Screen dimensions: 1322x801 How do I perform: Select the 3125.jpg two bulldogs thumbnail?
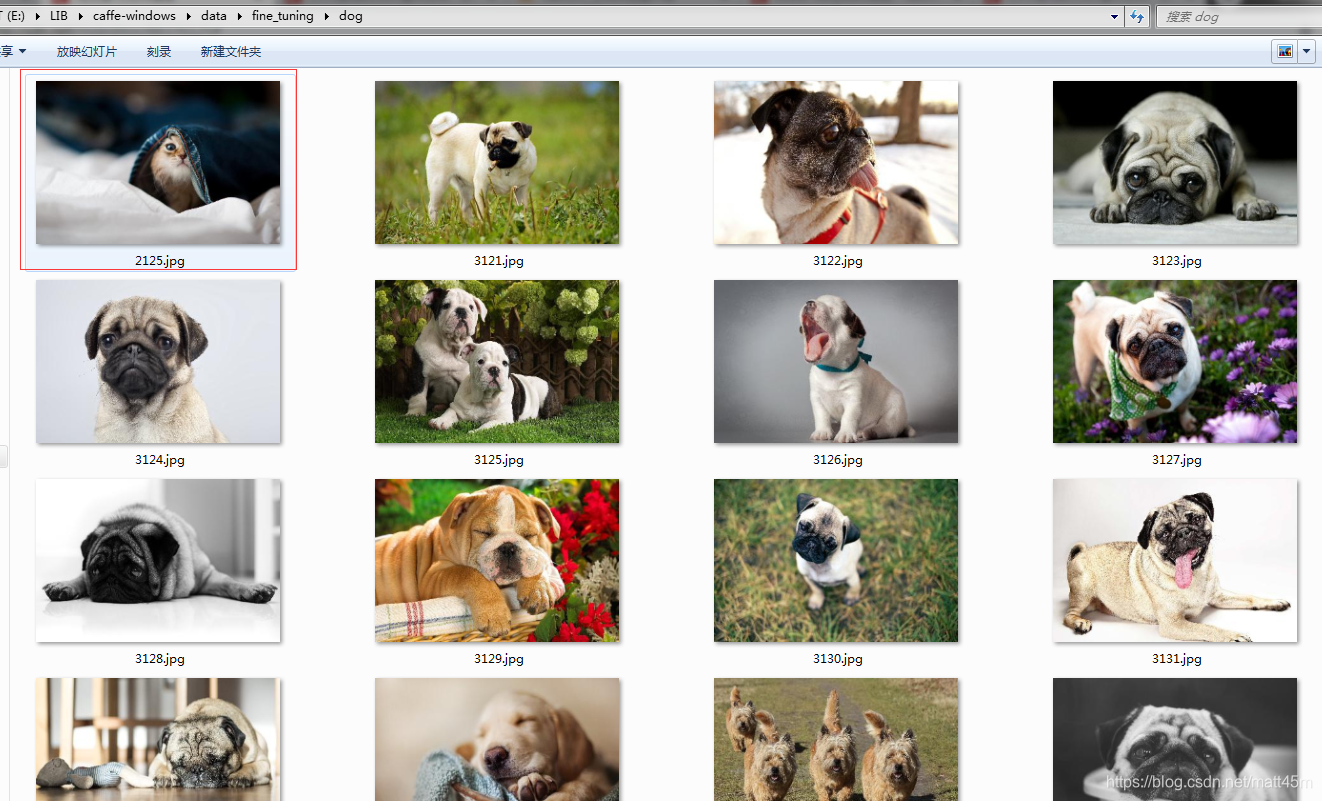coord(497,361)
